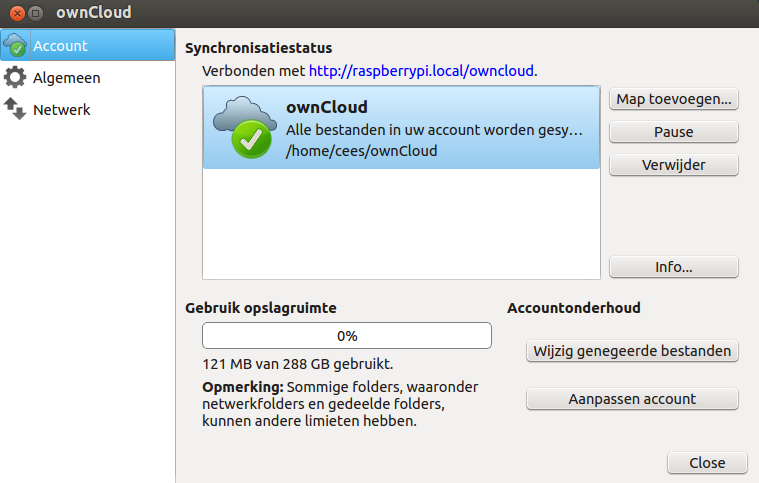Click the cloud icon beside Account in sidebar

pos(15,46)
